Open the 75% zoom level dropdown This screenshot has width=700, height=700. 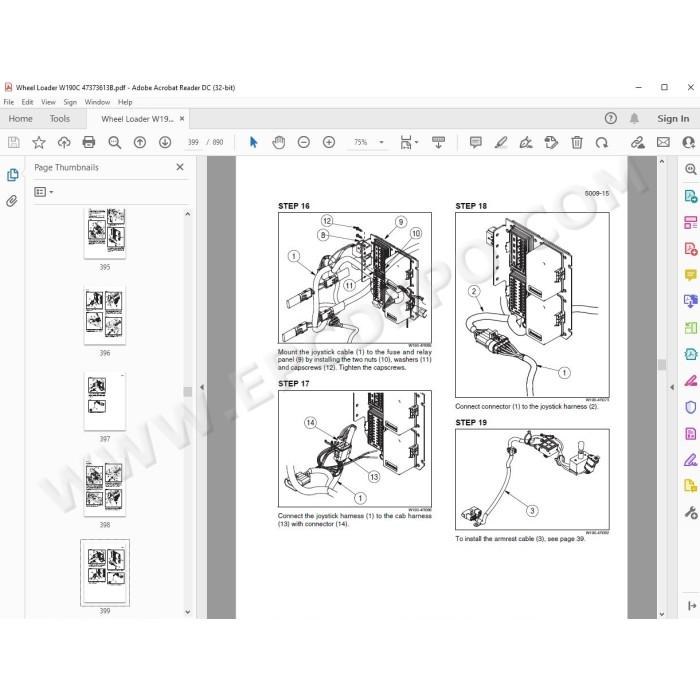click(x=381, y=142)
